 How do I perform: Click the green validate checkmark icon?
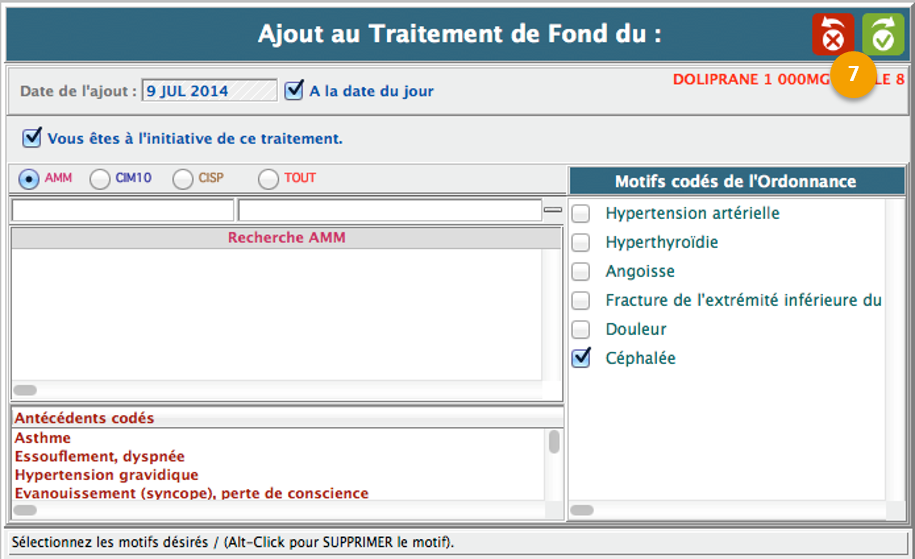tap(882, 34)
